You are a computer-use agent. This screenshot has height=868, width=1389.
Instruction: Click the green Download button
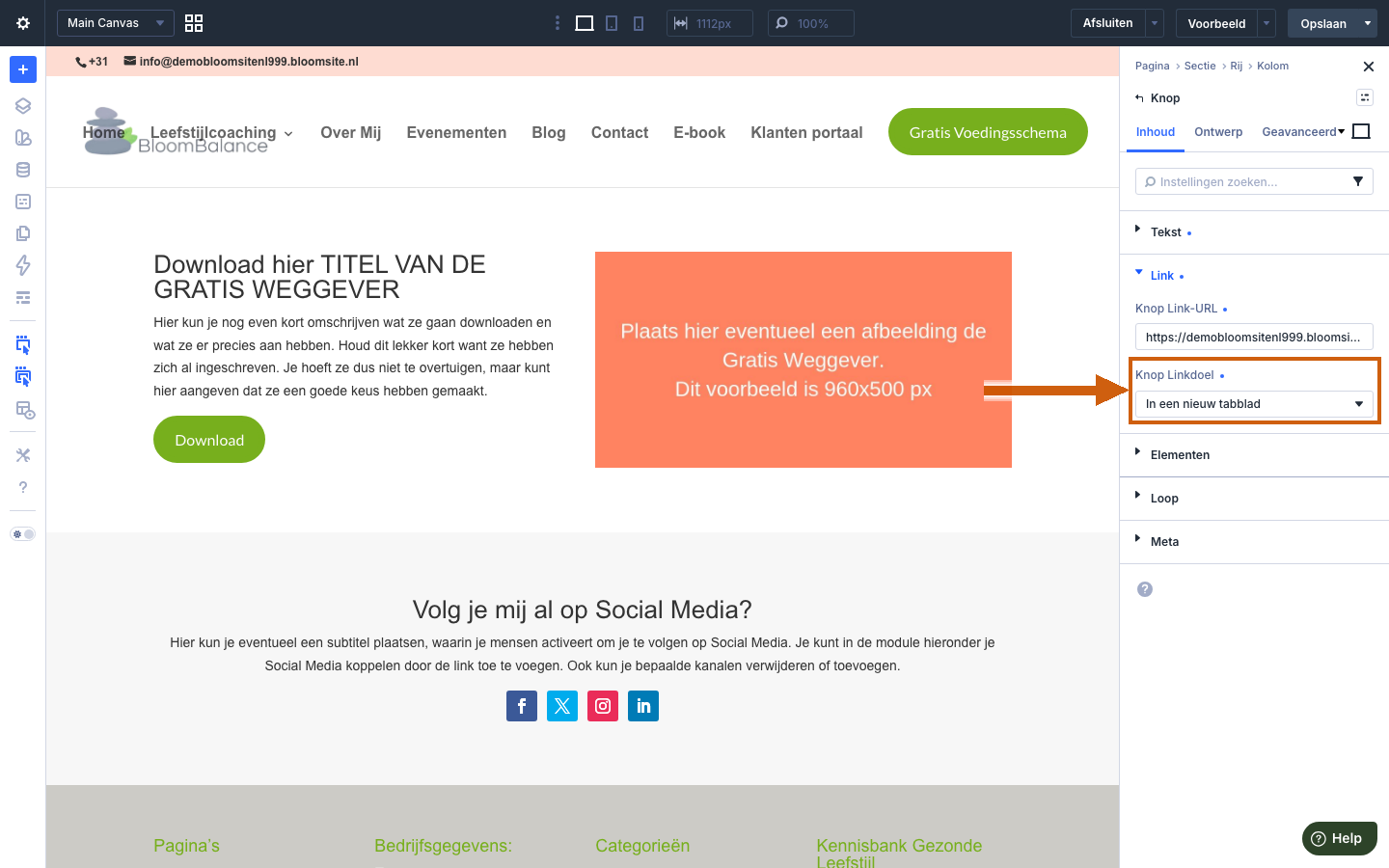point(209,440)
